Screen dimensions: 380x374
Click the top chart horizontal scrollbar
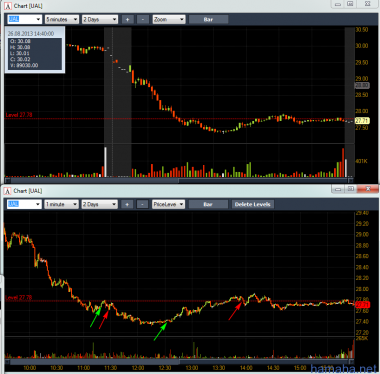(x=179, y=180)
